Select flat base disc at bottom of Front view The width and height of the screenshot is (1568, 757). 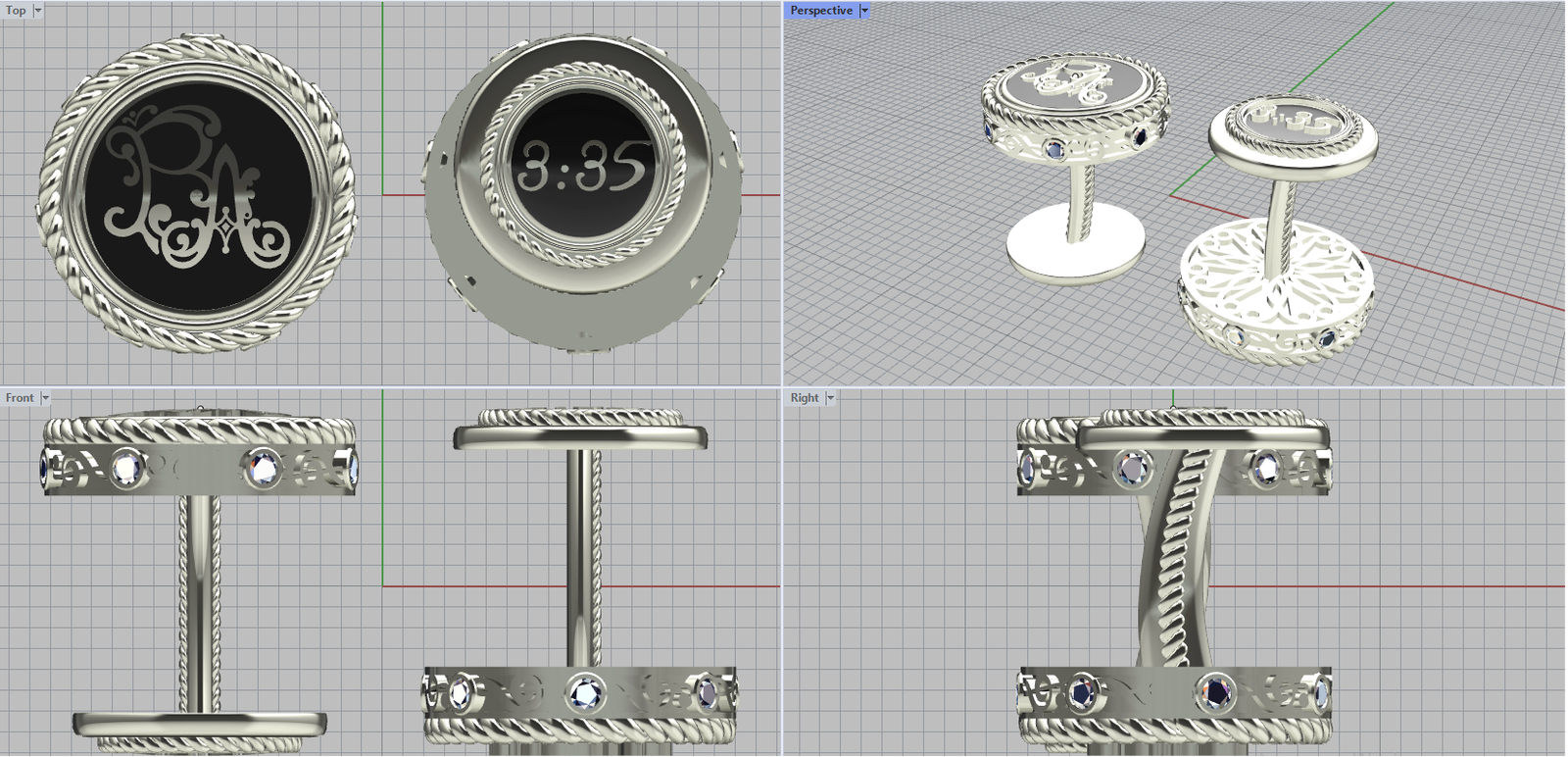[200, 724]
